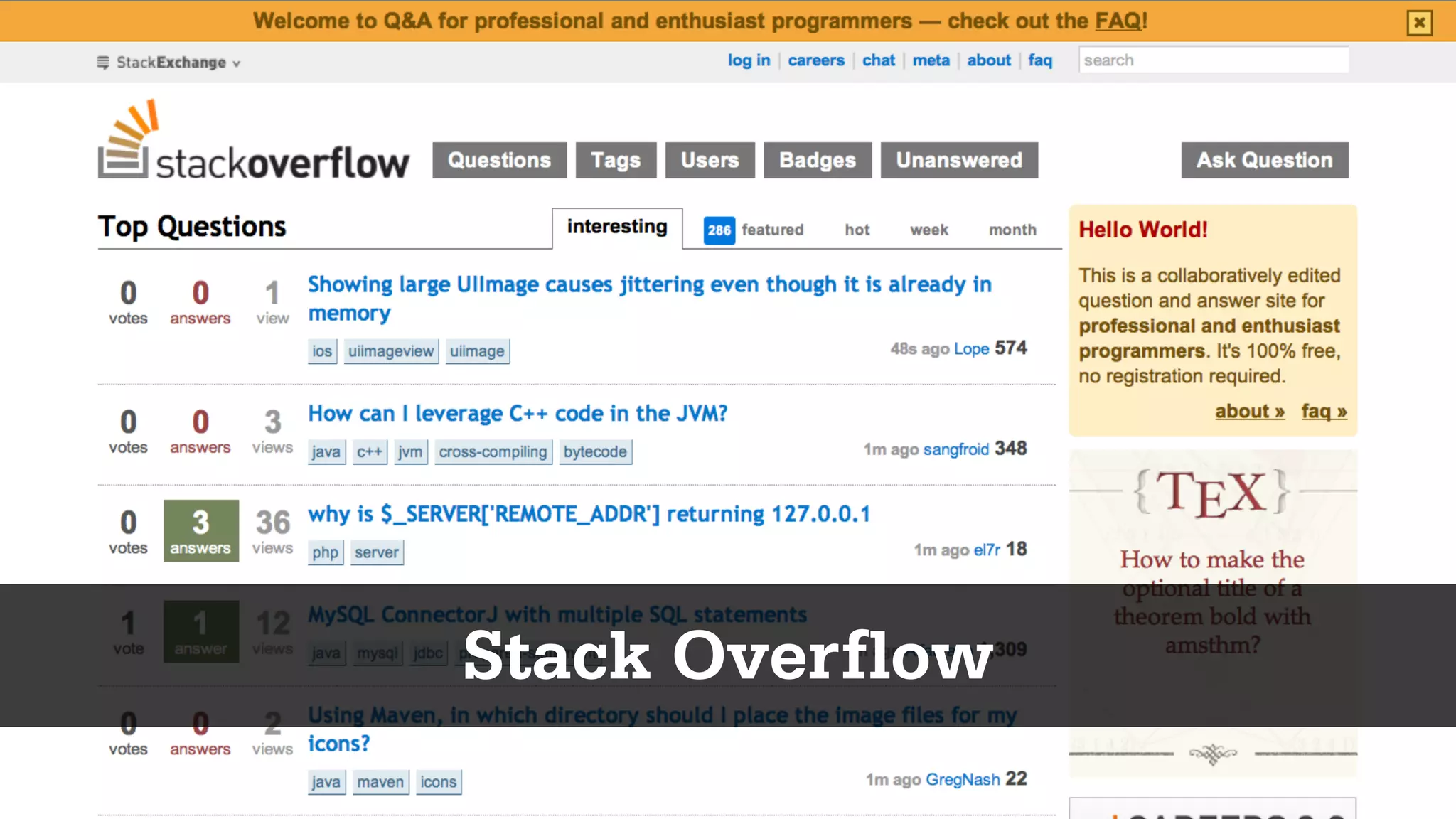
Task: Open the Tags navigation button
Action: click(x=616, y=160)
